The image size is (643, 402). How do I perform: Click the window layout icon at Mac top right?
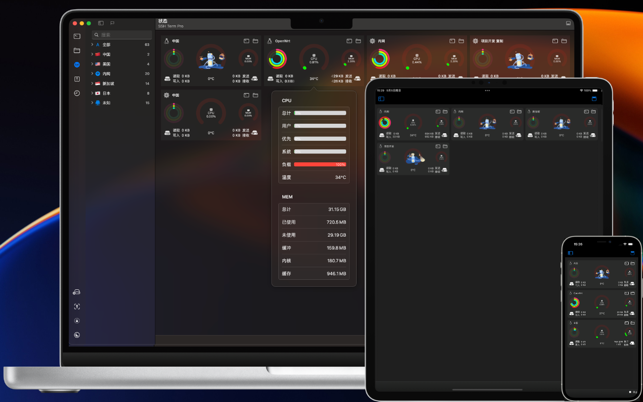click(x=568, y=23)
